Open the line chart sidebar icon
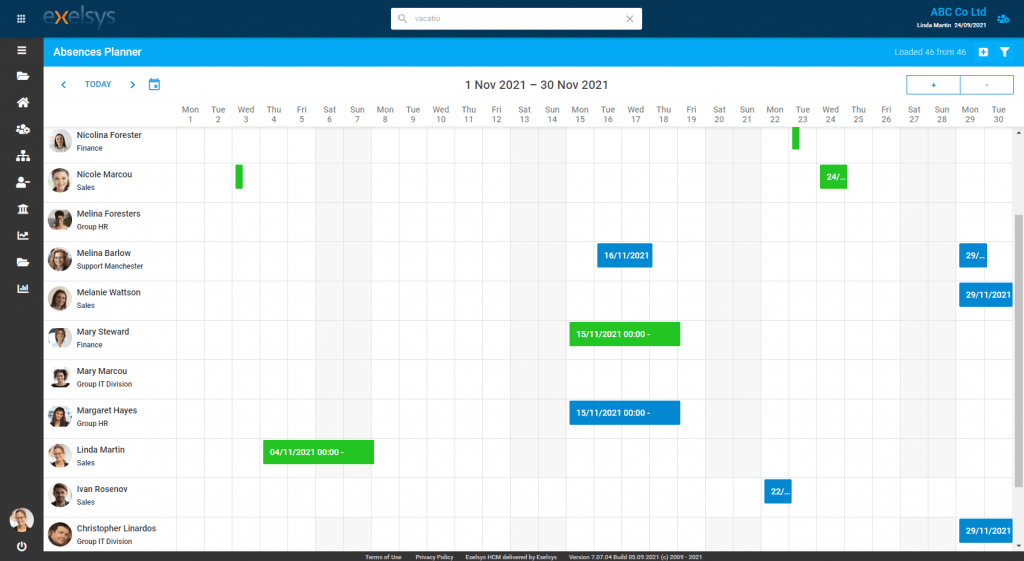The width and height of the screenshot is (1024, 561). click(x=23, y=236)
